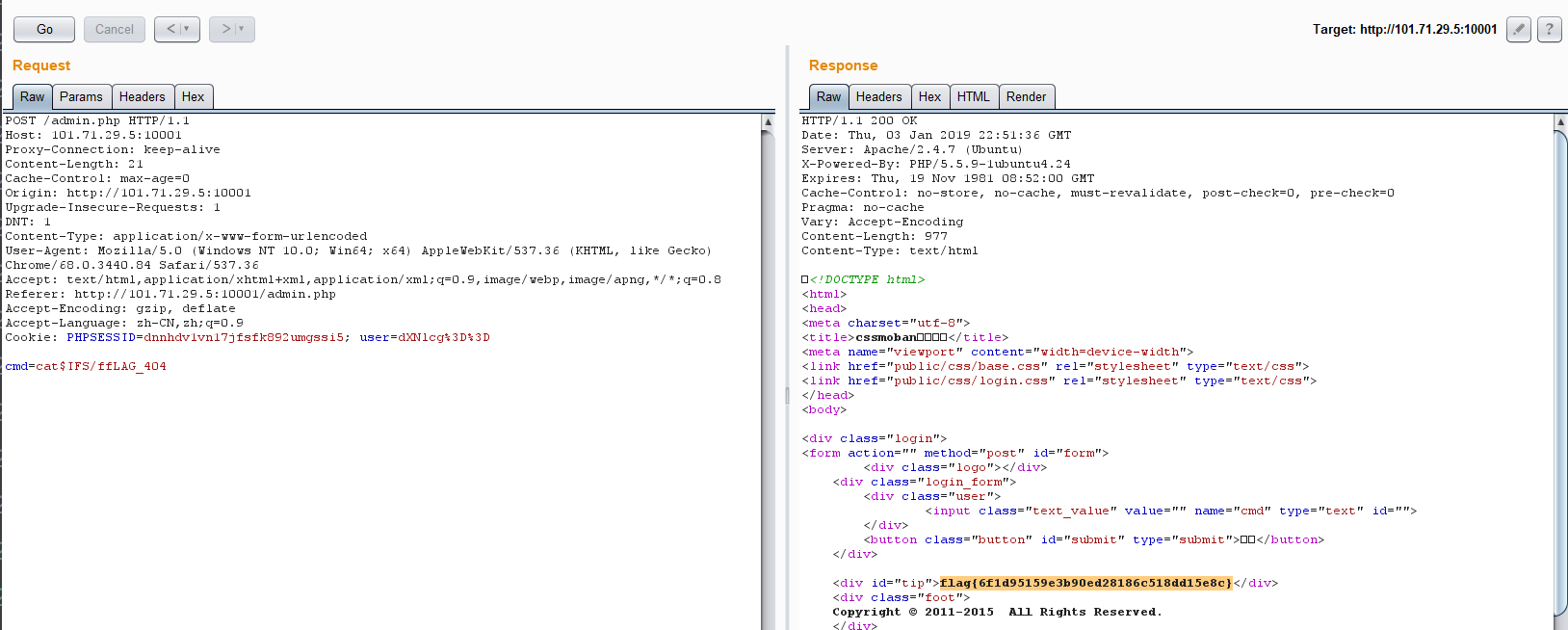Click the Host header line in request
The image size is (1568, 630).
(x=93, y=135)
